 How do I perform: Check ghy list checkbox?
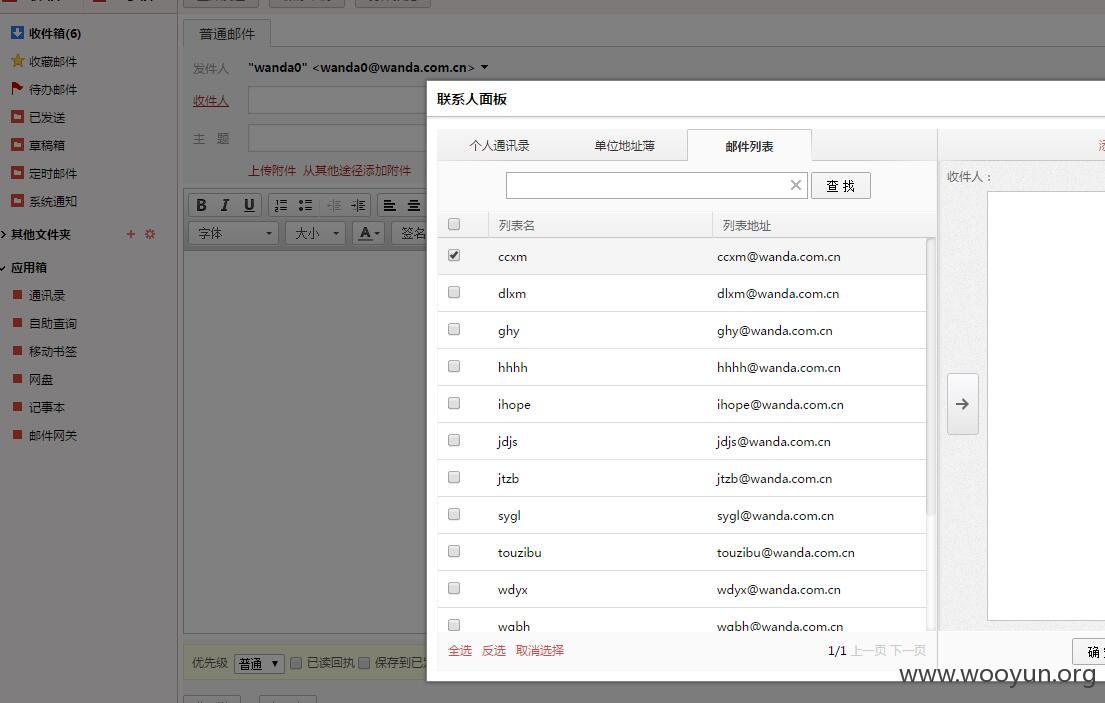[x=454, y=329]
